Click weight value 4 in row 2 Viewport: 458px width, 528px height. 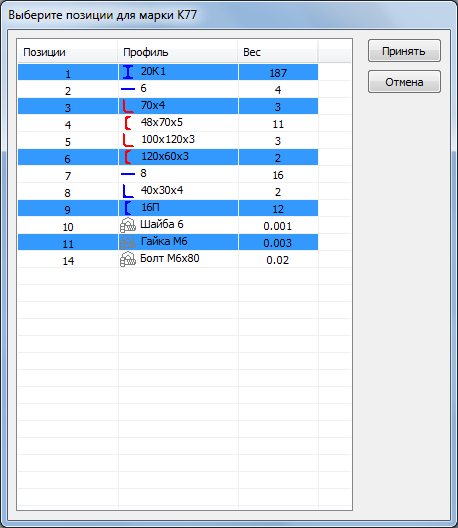click(278, 90)
